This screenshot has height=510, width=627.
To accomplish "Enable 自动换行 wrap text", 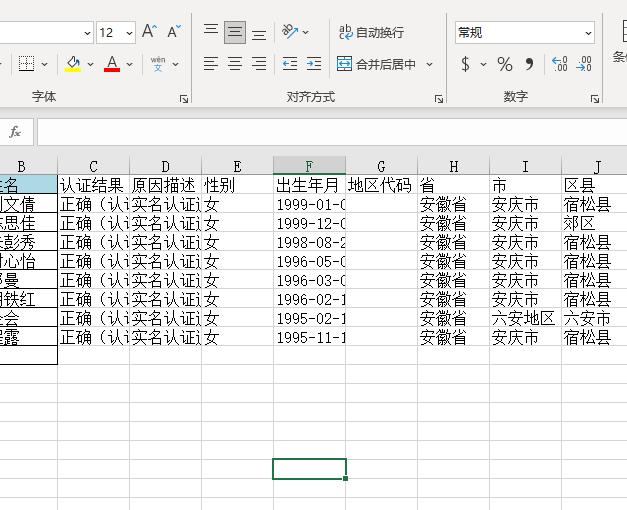I will [x=371, y=32].
